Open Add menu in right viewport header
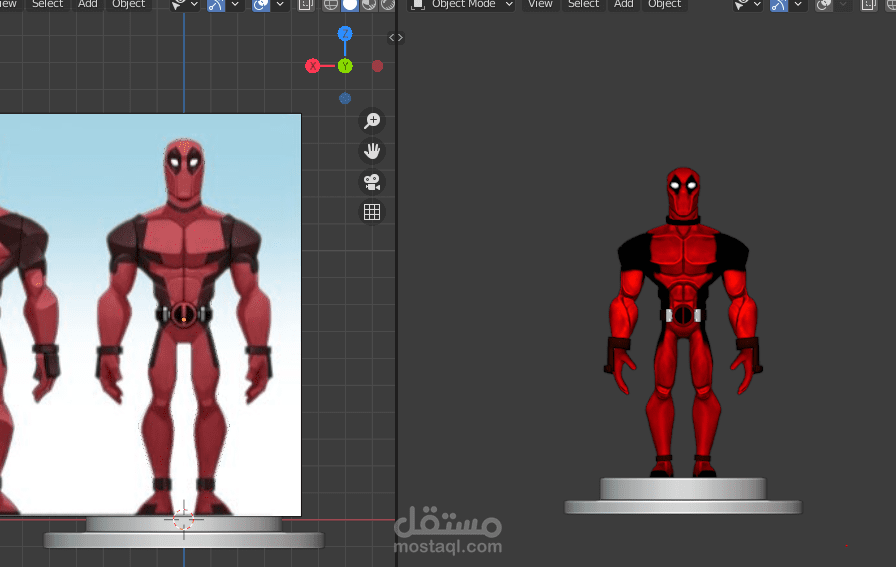Viewport: 896px width, 567px height. click(623, 4)
